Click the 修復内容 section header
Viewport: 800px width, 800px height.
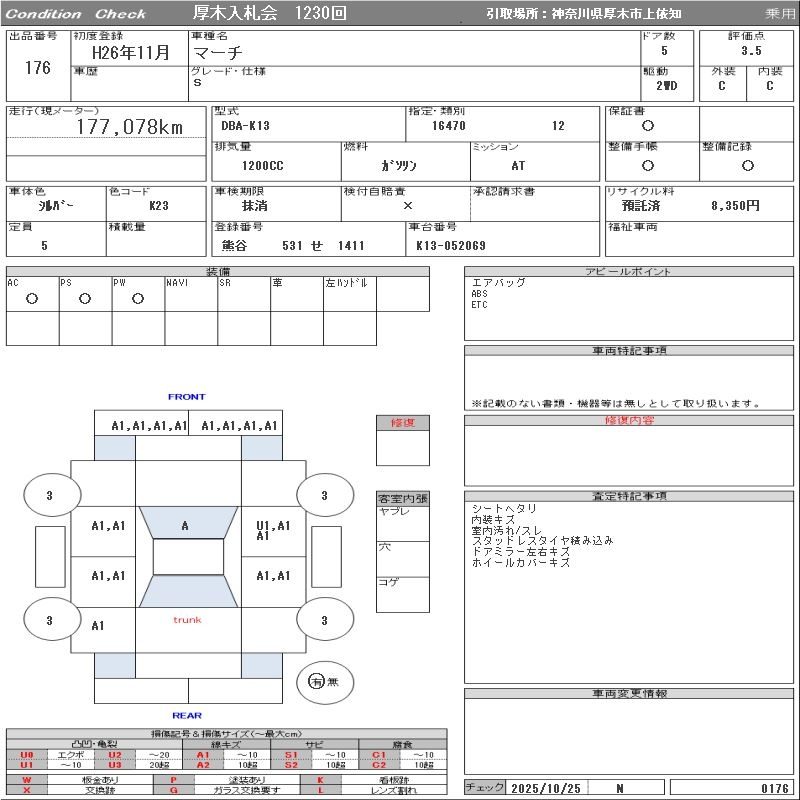coord(629,421)
